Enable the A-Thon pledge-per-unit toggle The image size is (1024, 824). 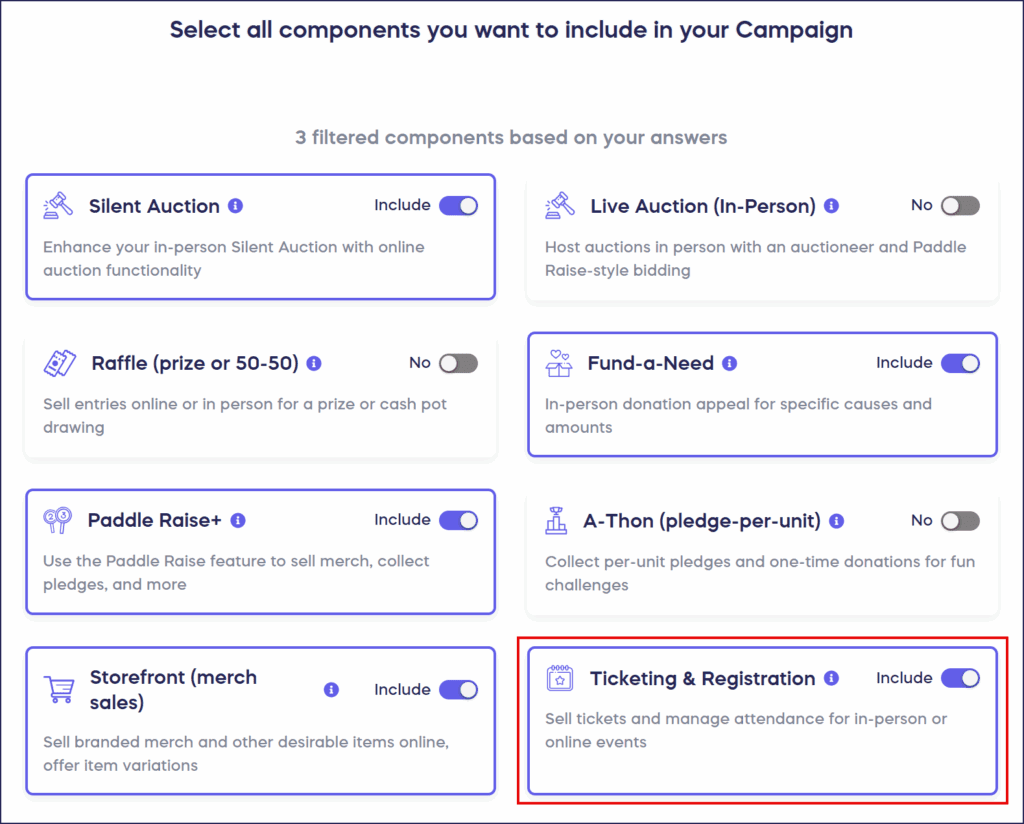coord(960,521)
